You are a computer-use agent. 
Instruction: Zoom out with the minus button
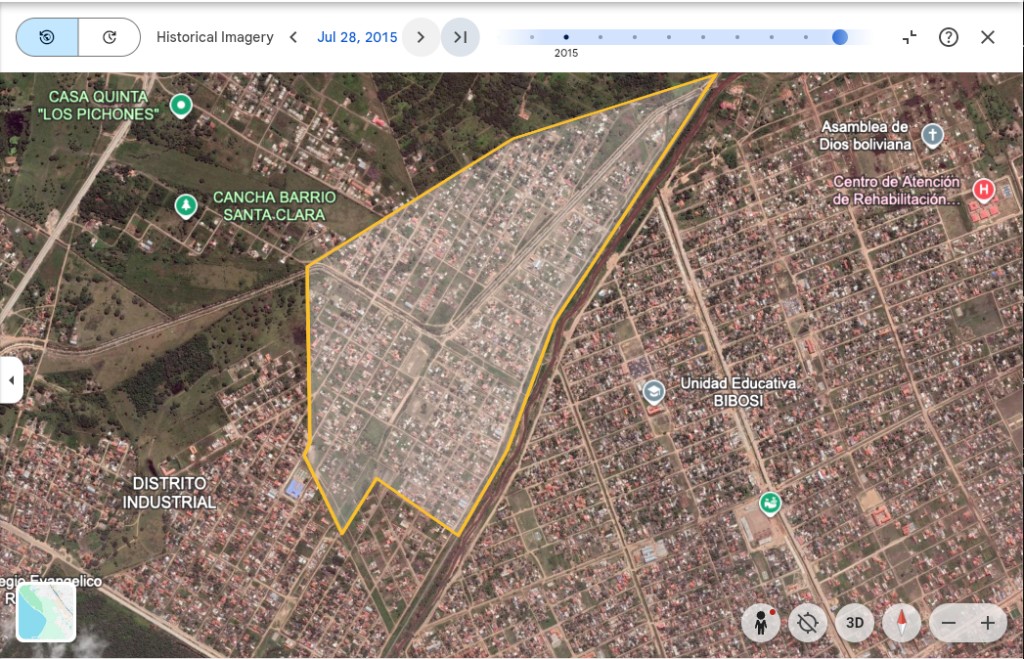click(x=949, y=623)
